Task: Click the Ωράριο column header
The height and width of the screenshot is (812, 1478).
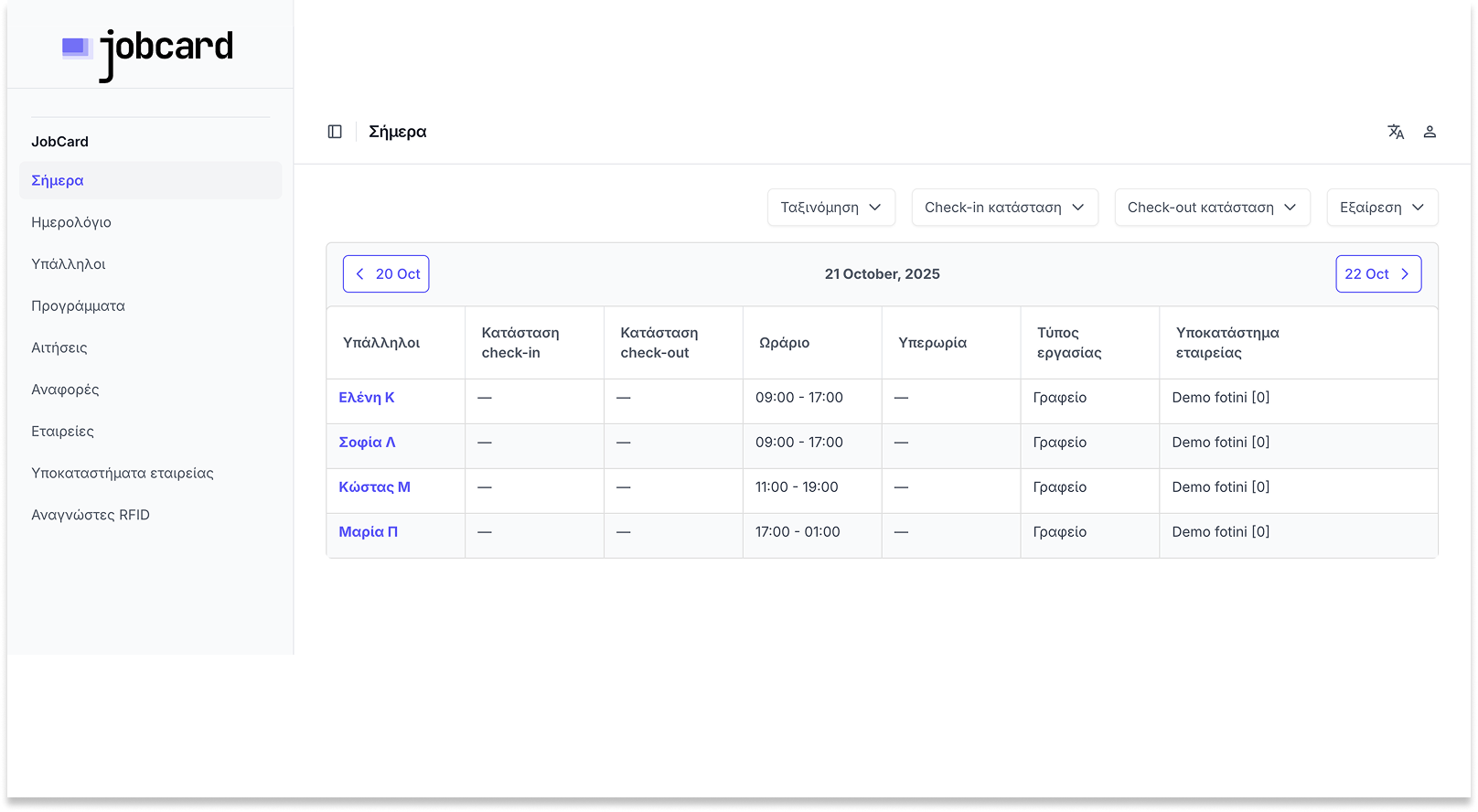Action: point(784,343)
